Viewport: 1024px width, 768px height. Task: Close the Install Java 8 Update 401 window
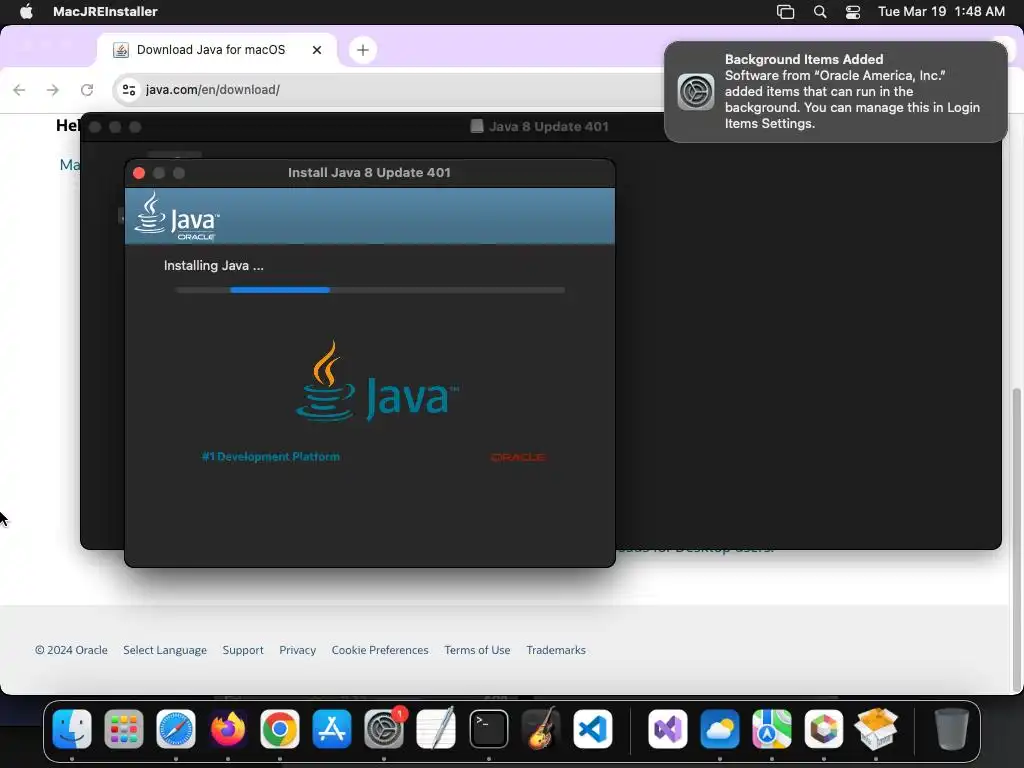(x=138, y=172)
